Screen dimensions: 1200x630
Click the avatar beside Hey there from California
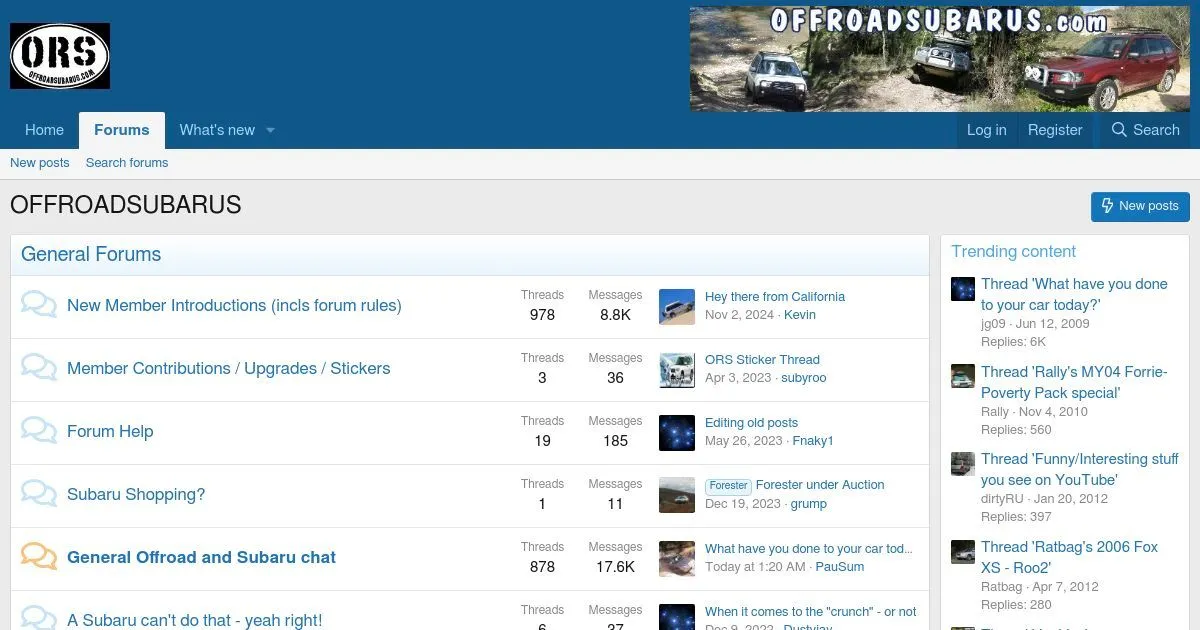(x=677, y=307)
